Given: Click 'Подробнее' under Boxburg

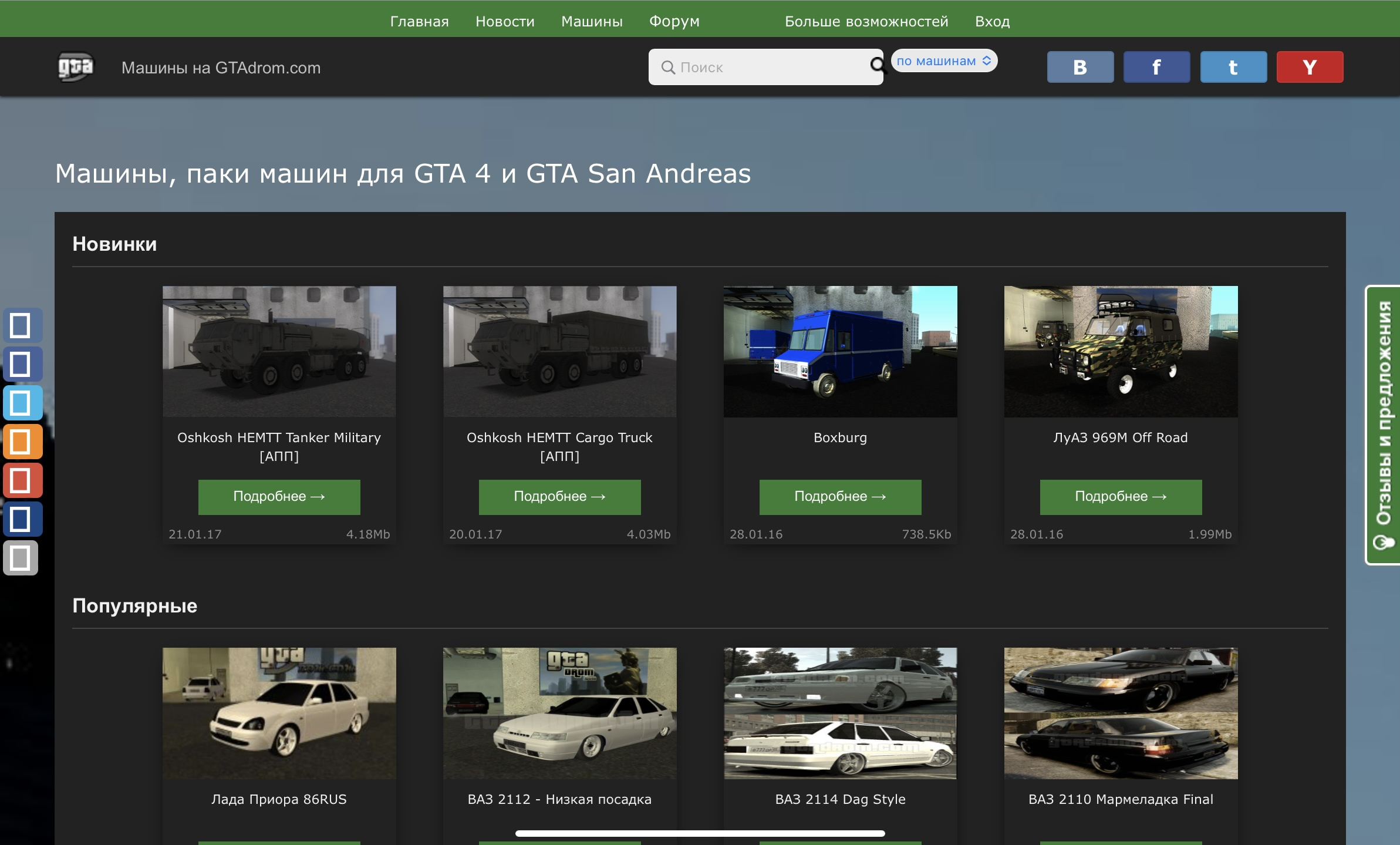Looking at the screenshot, I should [840, 497].
